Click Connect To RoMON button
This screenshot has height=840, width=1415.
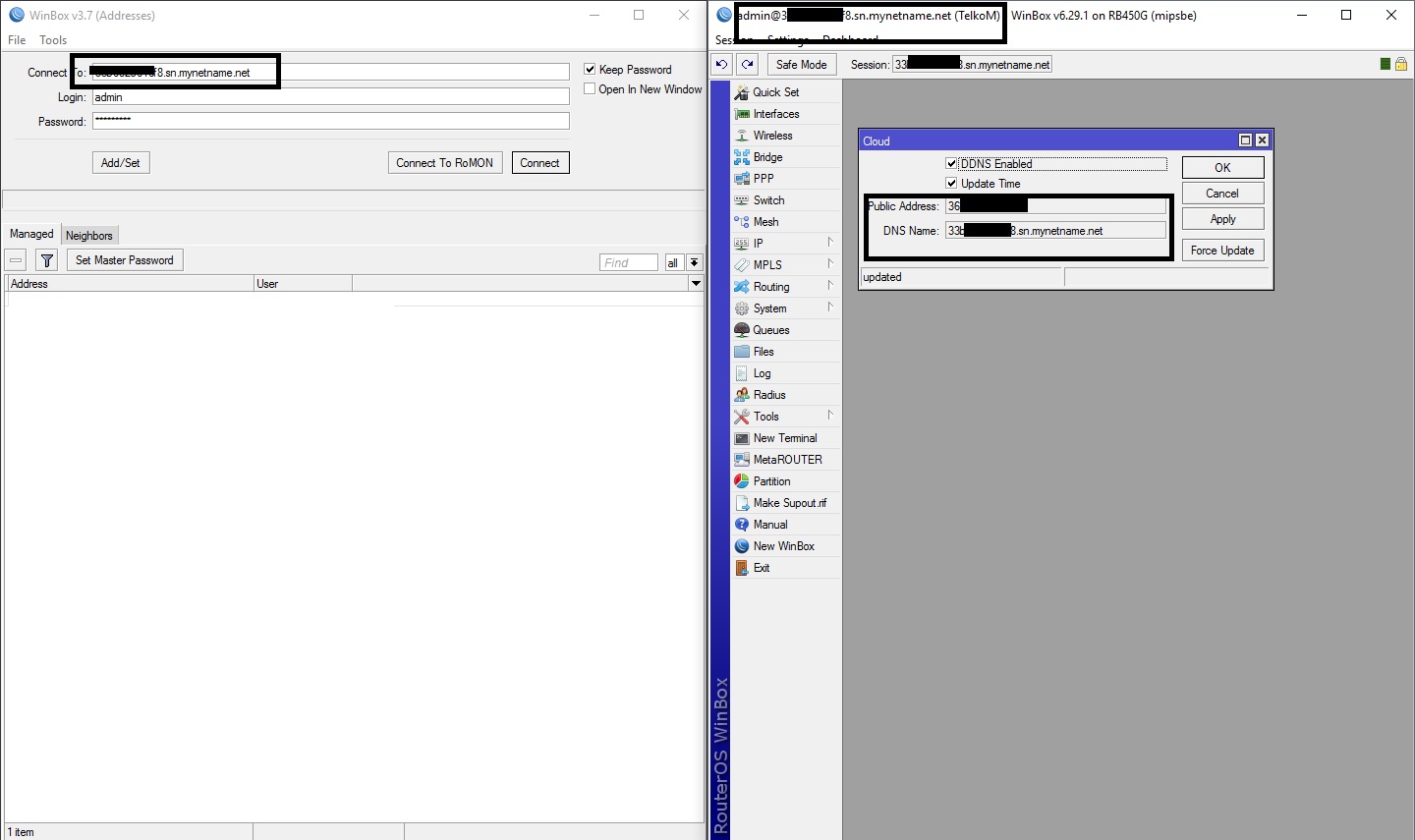pyautogui.click(x=445, y=163)
